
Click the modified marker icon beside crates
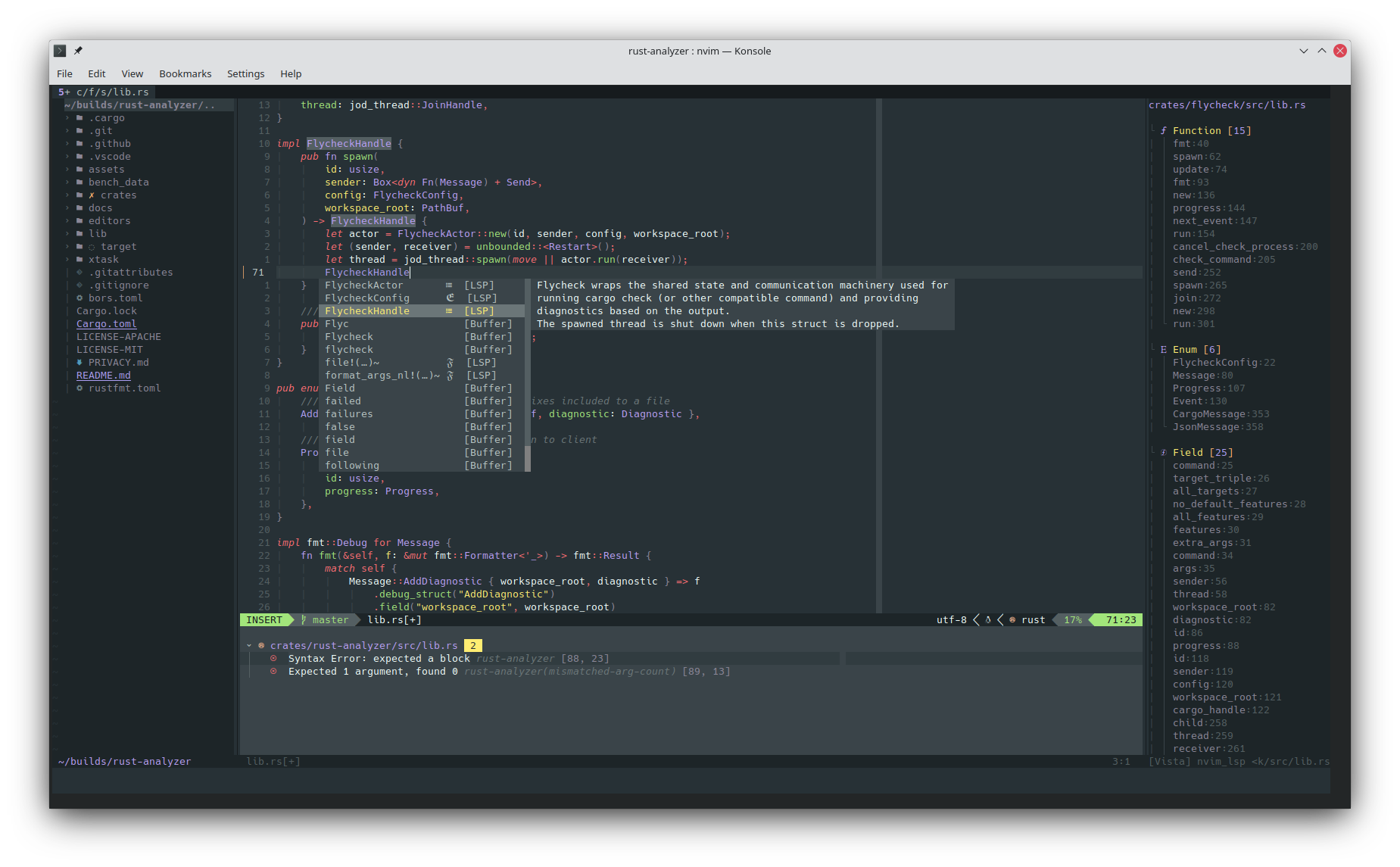(92, 195)
